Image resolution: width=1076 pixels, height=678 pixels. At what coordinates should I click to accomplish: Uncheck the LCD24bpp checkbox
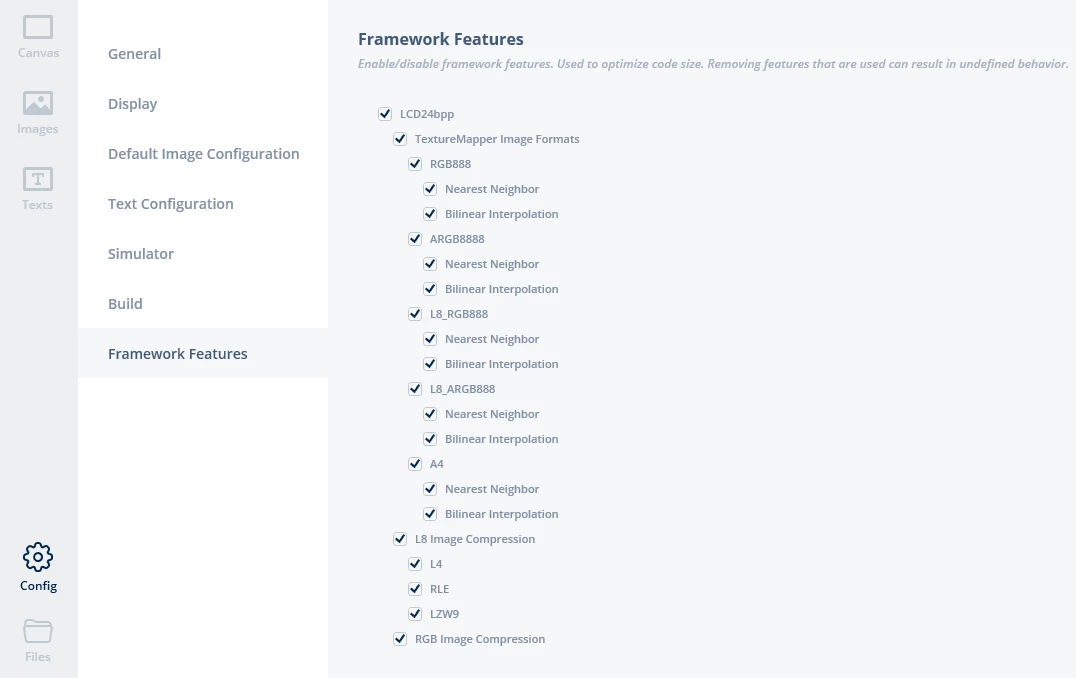pos(385,114)
